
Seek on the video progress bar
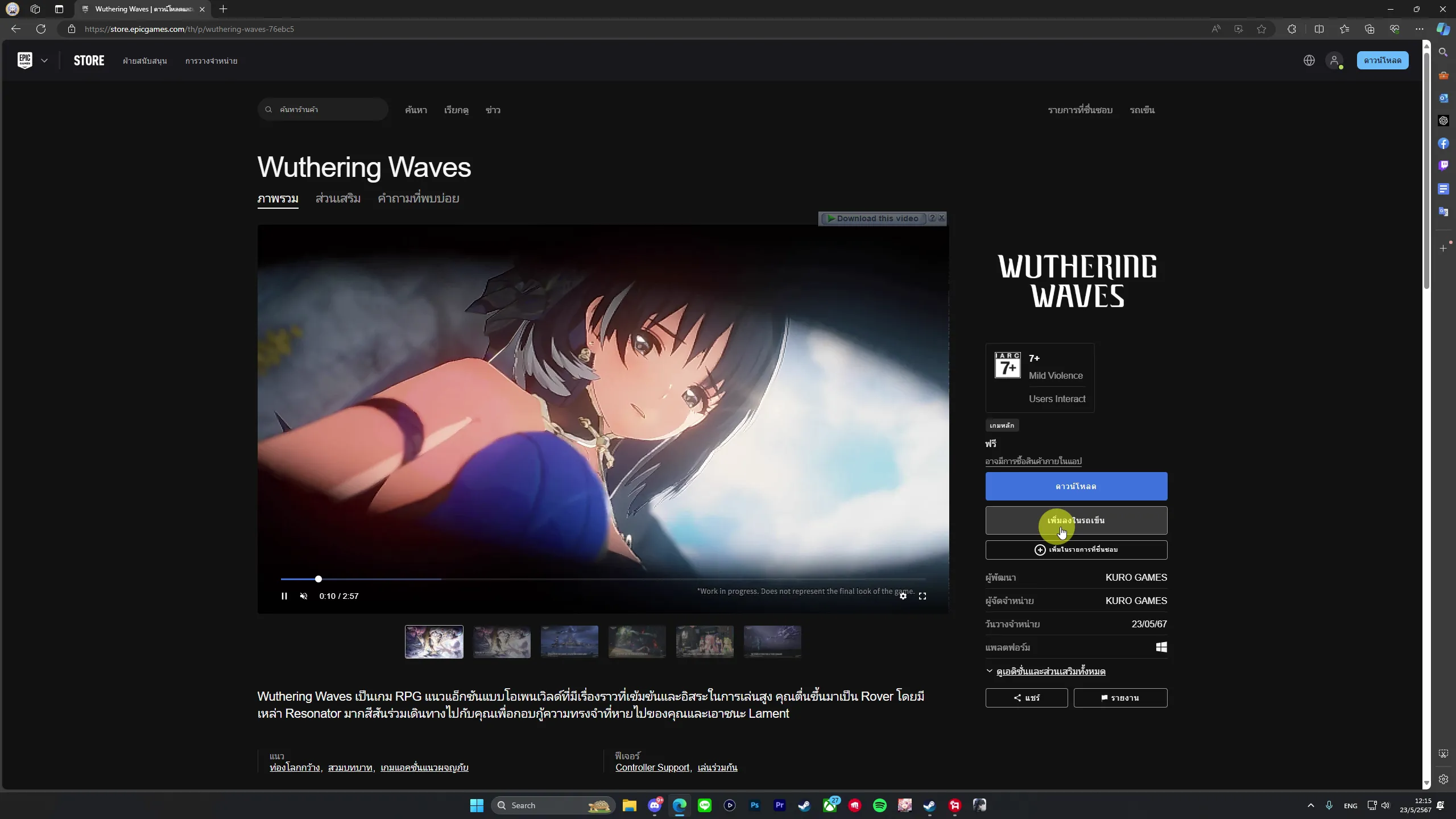pyautogui.click(x=603, y=579)
